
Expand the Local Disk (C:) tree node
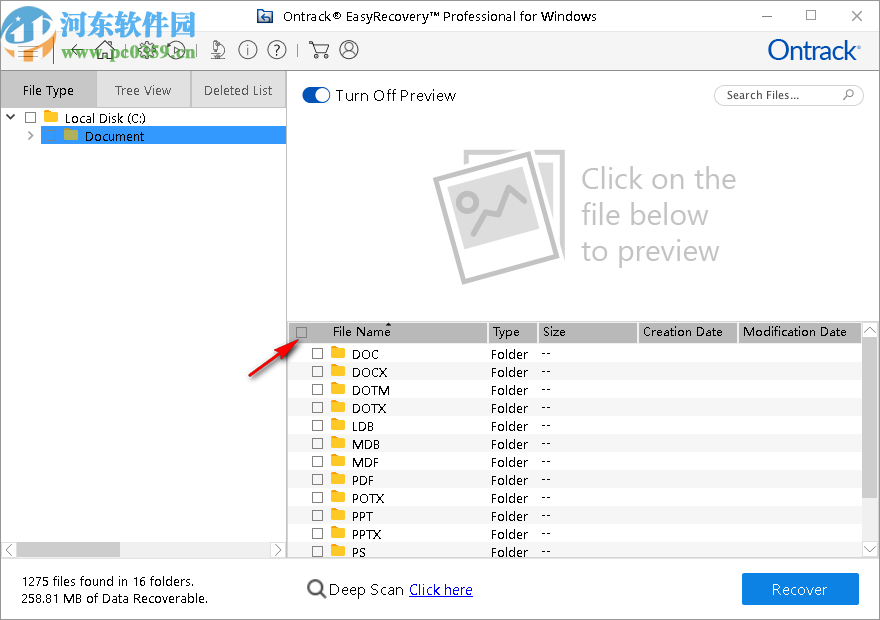10,117
